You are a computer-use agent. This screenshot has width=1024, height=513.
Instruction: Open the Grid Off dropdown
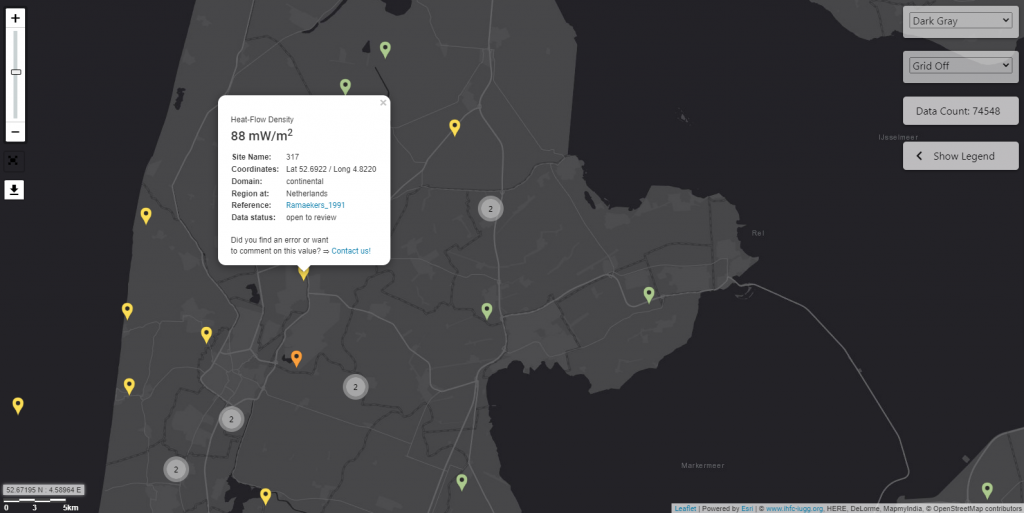coord(961,66)
